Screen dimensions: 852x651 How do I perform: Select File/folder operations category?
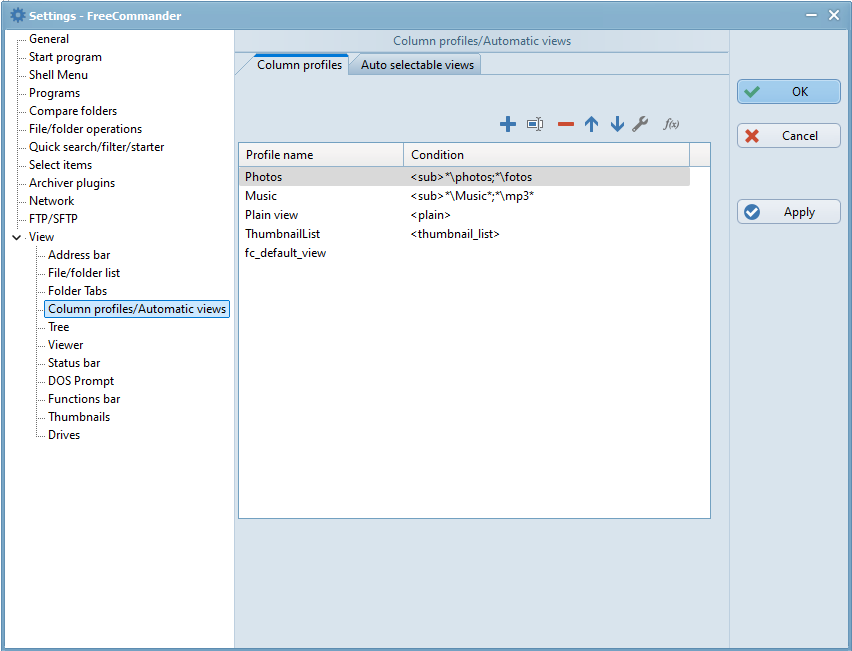pyautogui.click(x=85, y=129)
